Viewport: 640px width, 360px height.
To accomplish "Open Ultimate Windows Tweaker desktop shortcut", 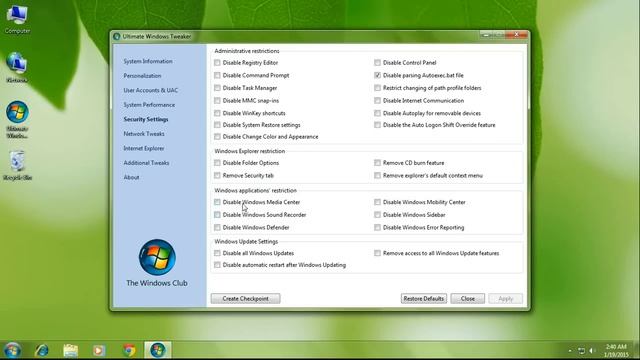I will pos(17,119).
